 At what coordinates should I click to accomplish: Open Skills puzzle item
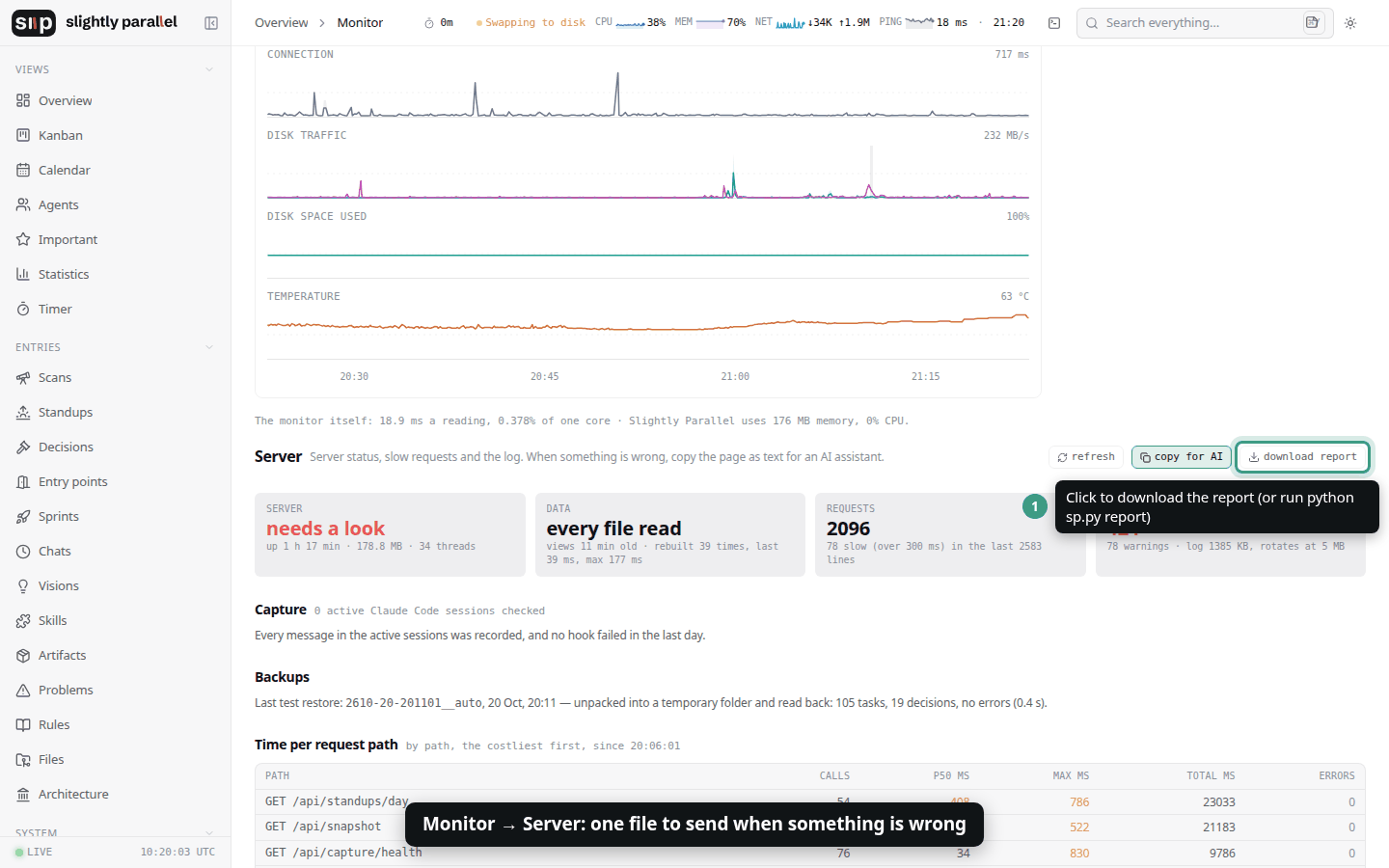(116, 620)
